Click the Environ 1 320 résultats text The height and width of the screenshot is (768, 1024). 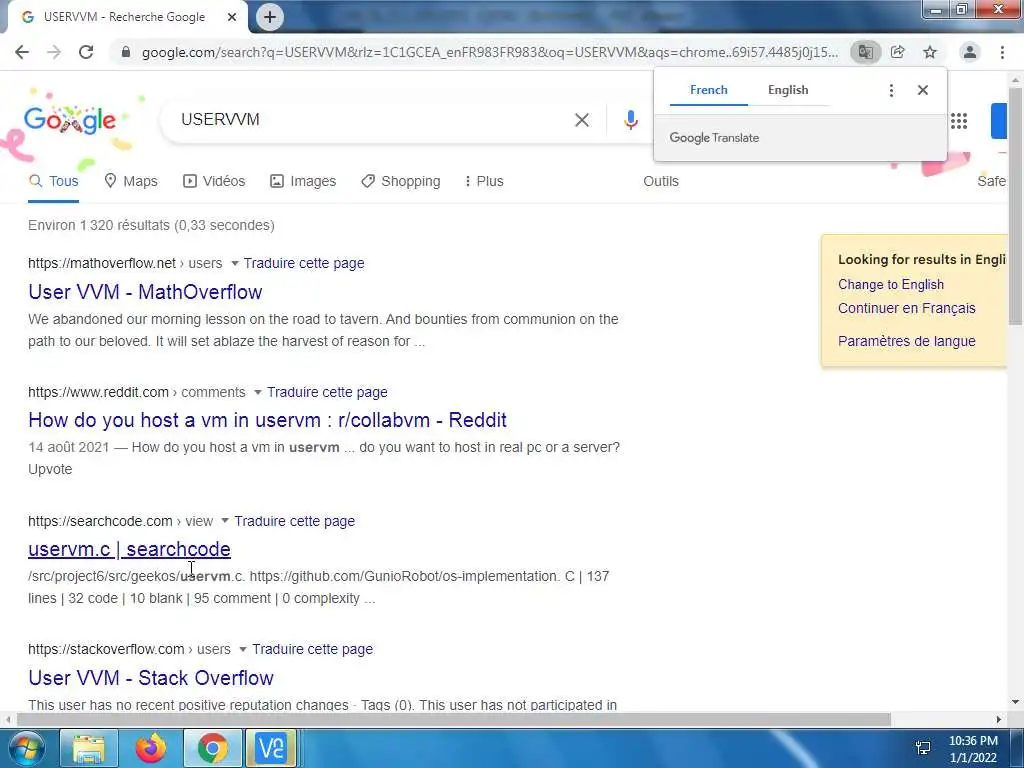151,225
